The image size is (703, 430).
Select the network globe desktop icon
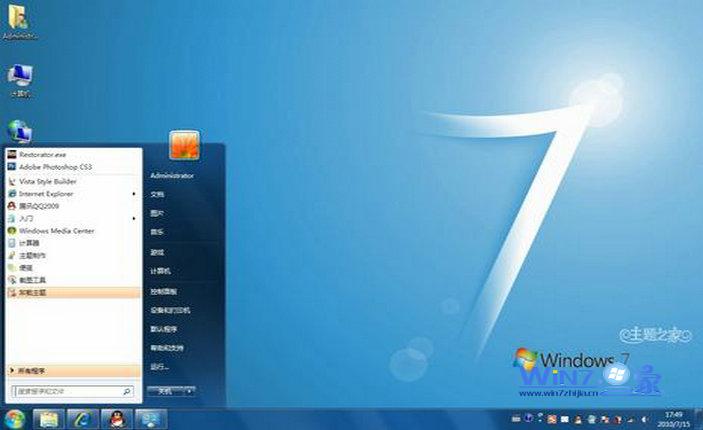tap(19, 131)
